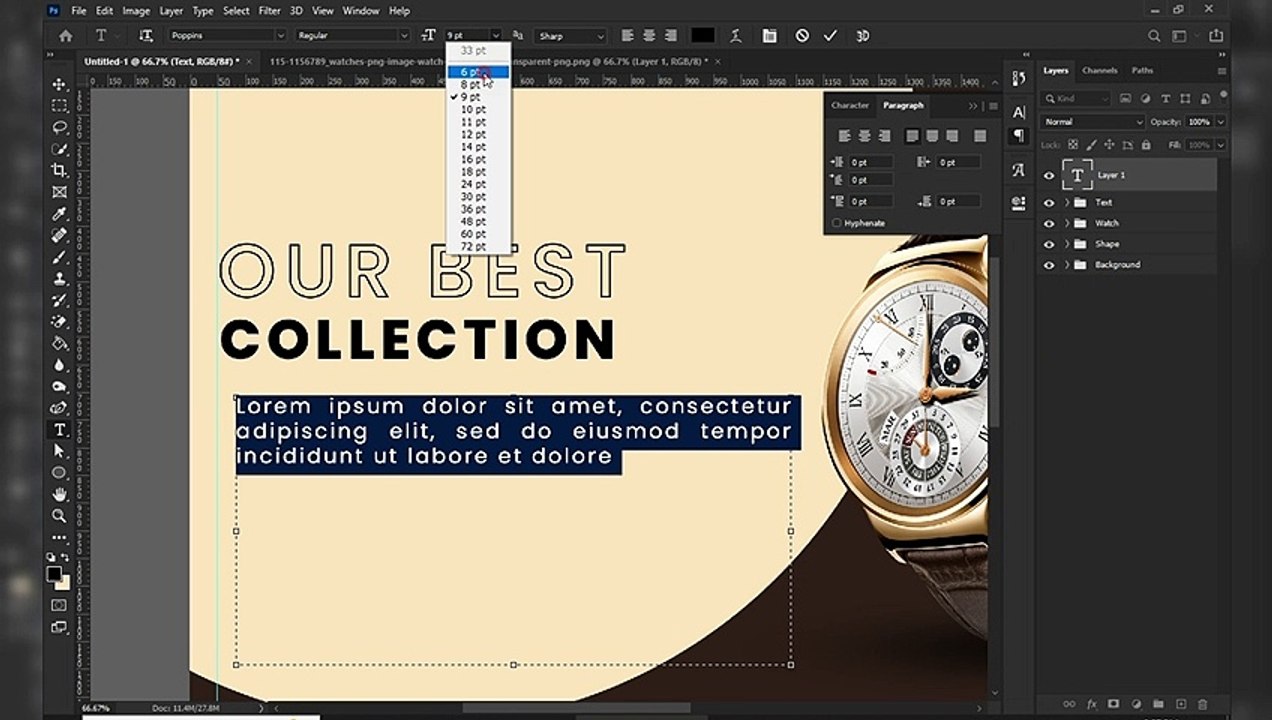Image resolution: width=1272 pixels, height=720 pixels.
Task: Click the background color swatch in toolbar
Action: click(63, 582)
